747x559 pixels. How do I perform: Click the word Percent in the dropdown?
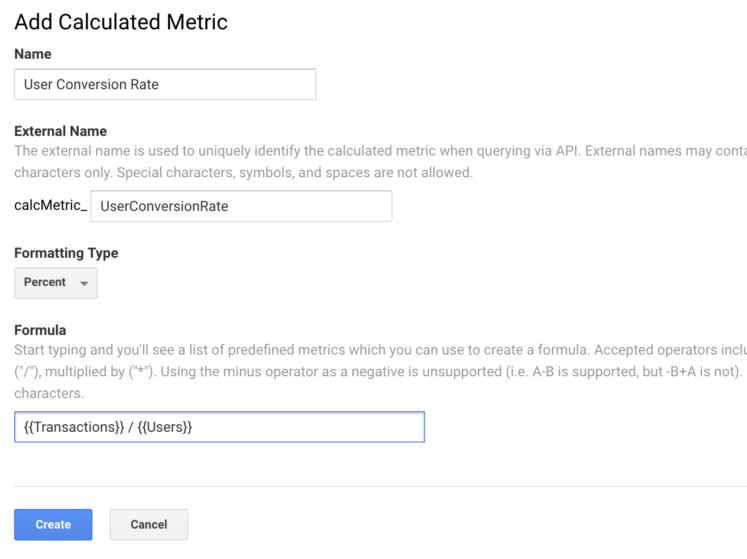coord(45,282)
